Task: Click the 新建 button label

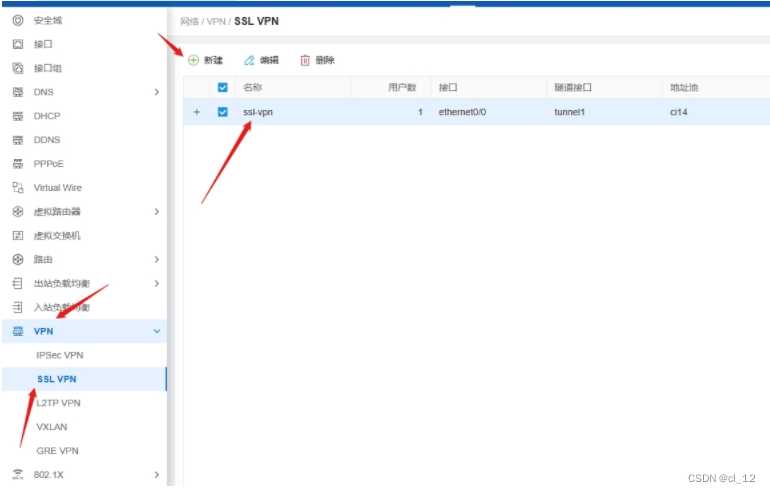Action: 213,60
